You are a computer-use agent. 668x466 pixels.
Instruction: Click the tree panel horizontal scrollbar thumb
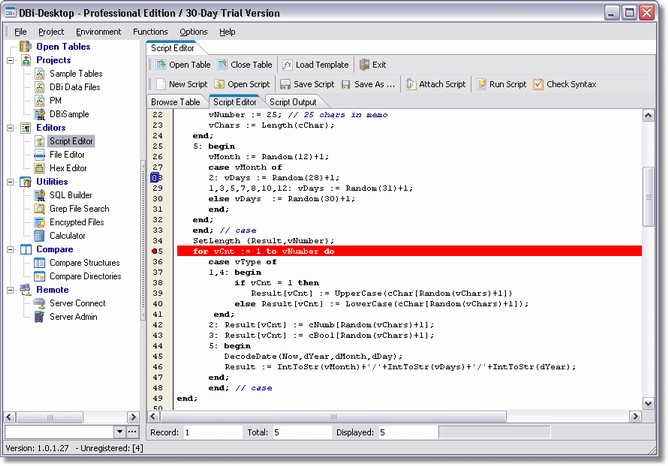50,417
